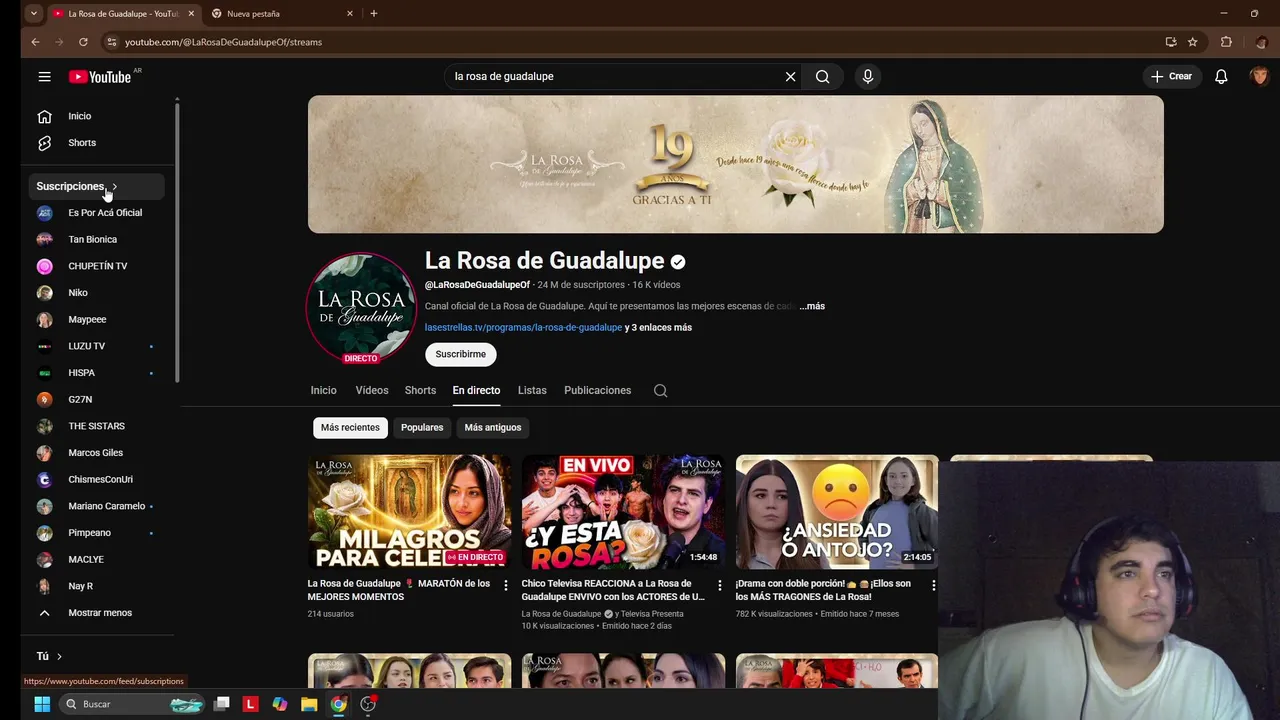This screenshot has height=720, width=1280.
Task: Open Shorts from the sidebar
Action: coord(96,143)
